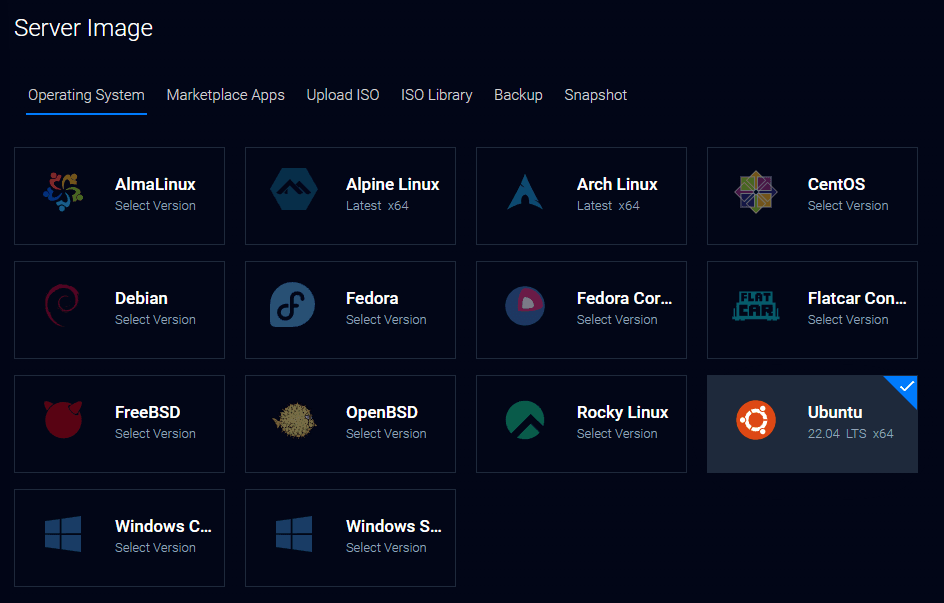Go to the ISO Library tab
This screenshot has width=944, height=603.
click(x=436, y=95)
